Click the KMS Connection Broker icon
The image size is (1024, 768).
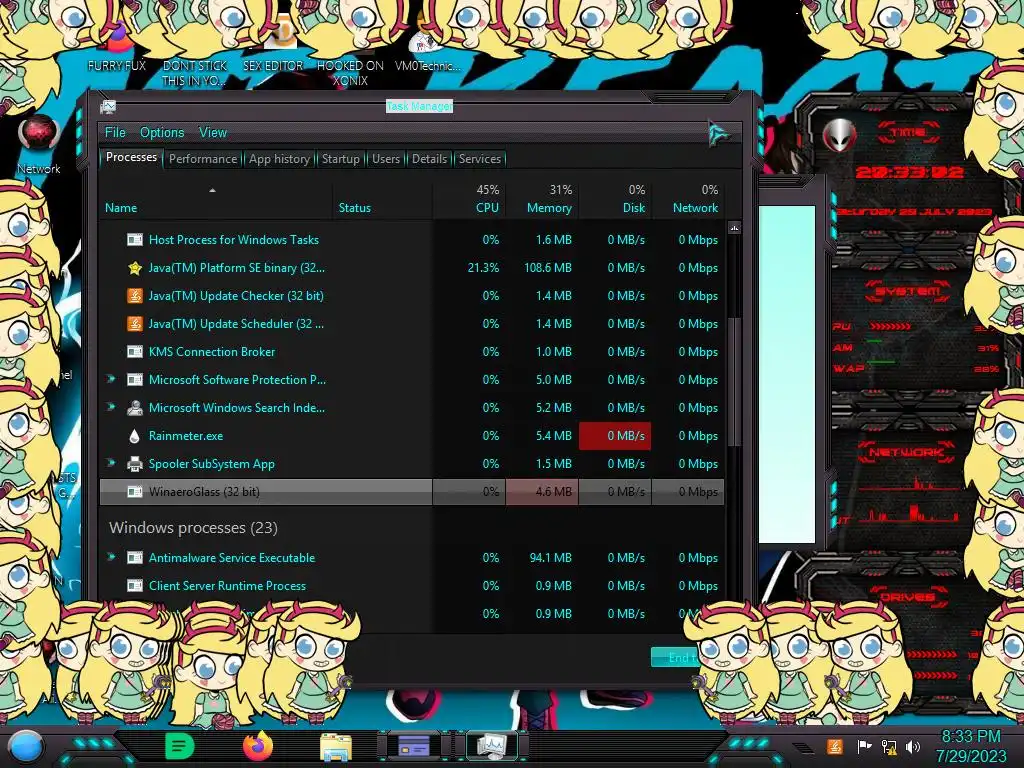click(135, 352)
